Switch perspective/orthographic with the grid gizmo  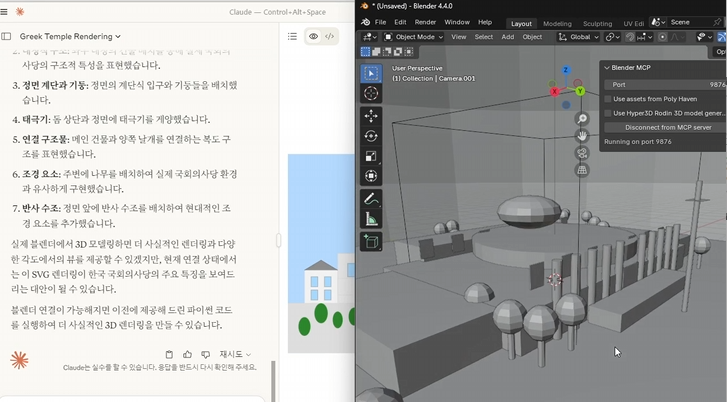[582, 170]
